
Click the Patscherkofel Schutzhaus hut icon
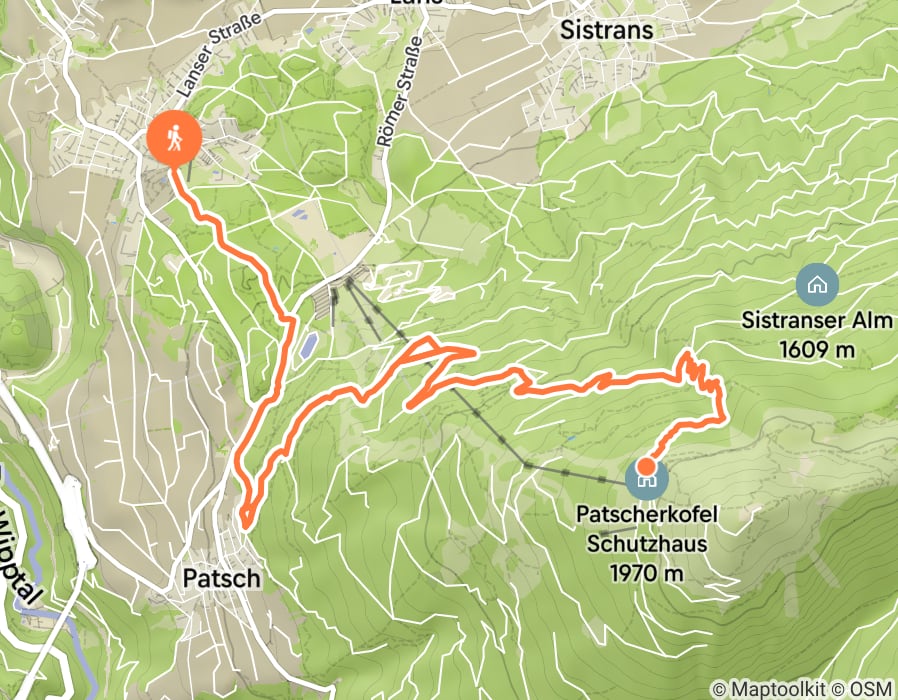(x=647, y=478)
